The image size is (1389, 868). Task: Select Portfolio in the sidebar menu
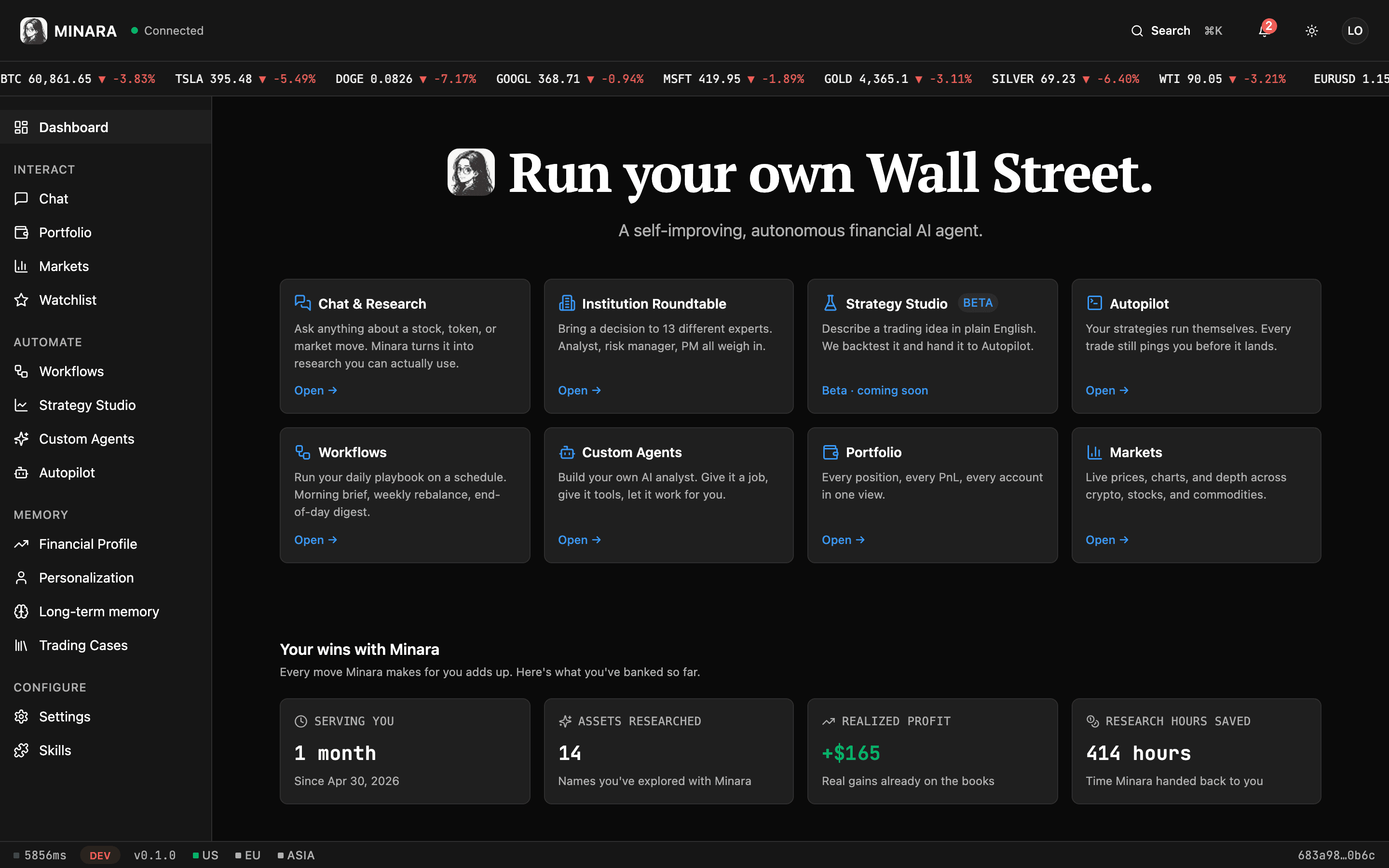point(106,232)
